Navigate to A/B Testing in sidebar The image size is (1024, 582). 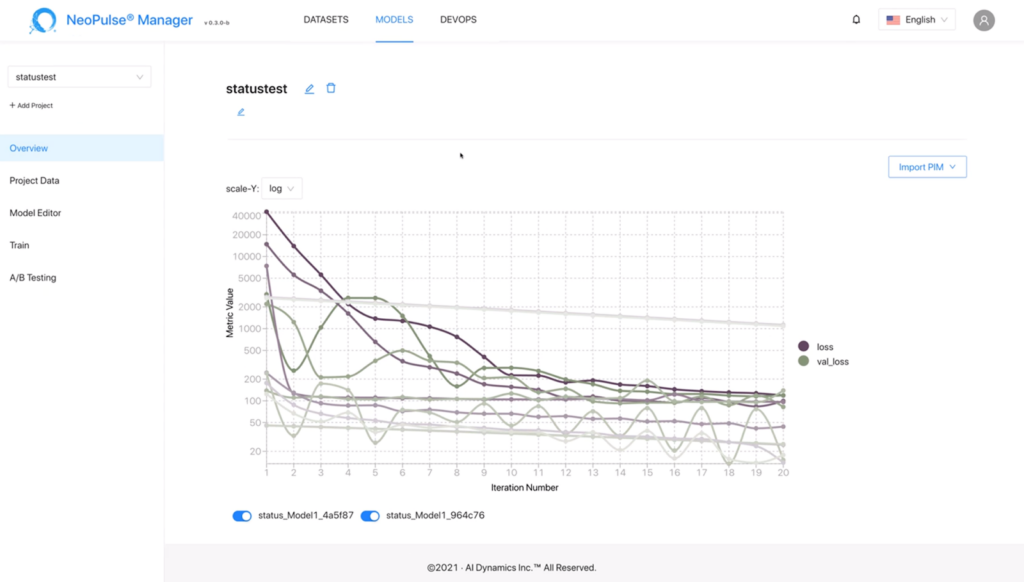pyautogui.click(x=33, y=277)
